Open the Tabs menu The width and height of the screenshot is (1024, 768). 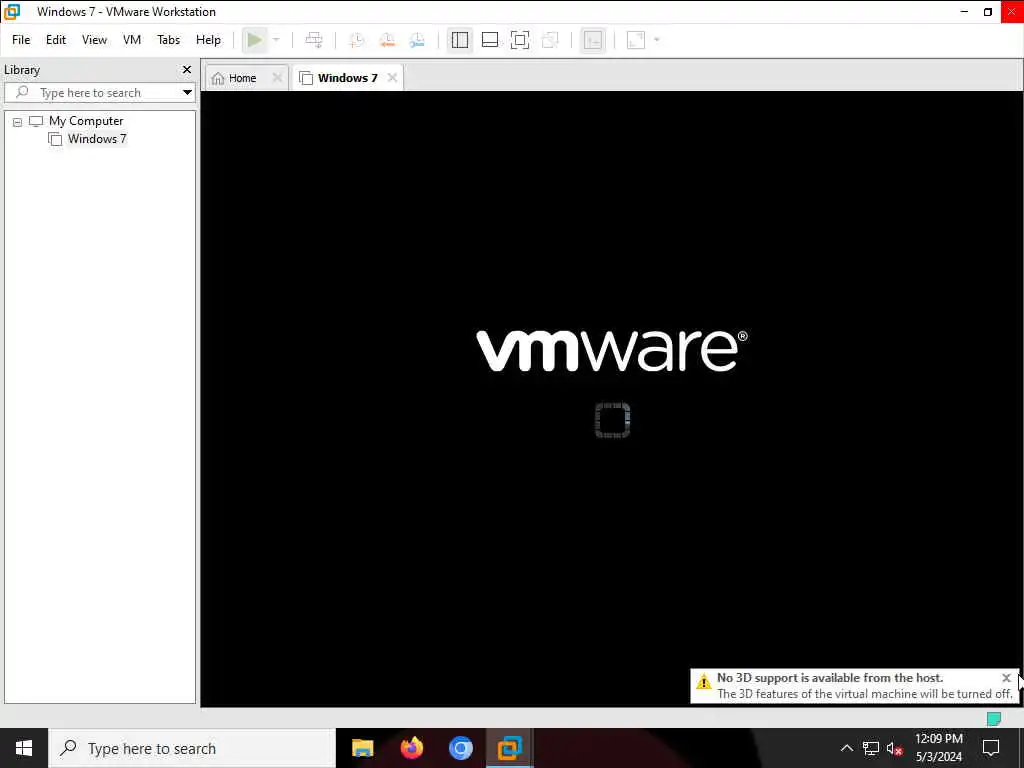[x=168, y=40]
